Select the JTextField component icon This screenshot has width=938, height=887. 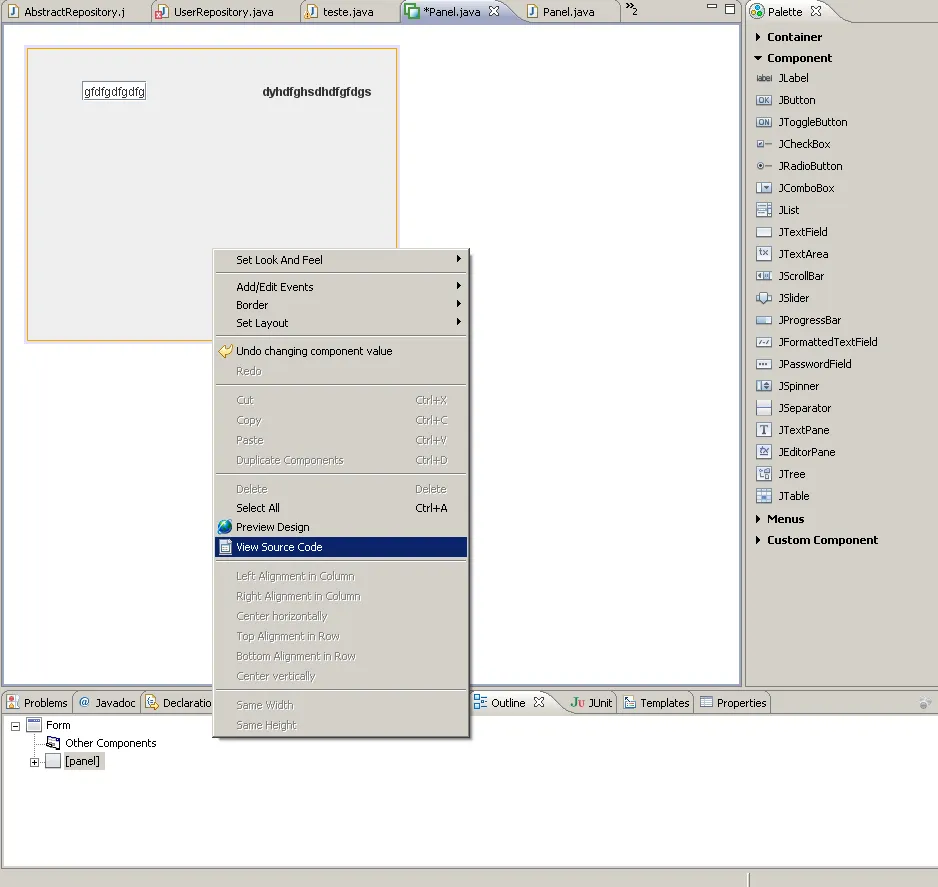click(x=764, y=232)
